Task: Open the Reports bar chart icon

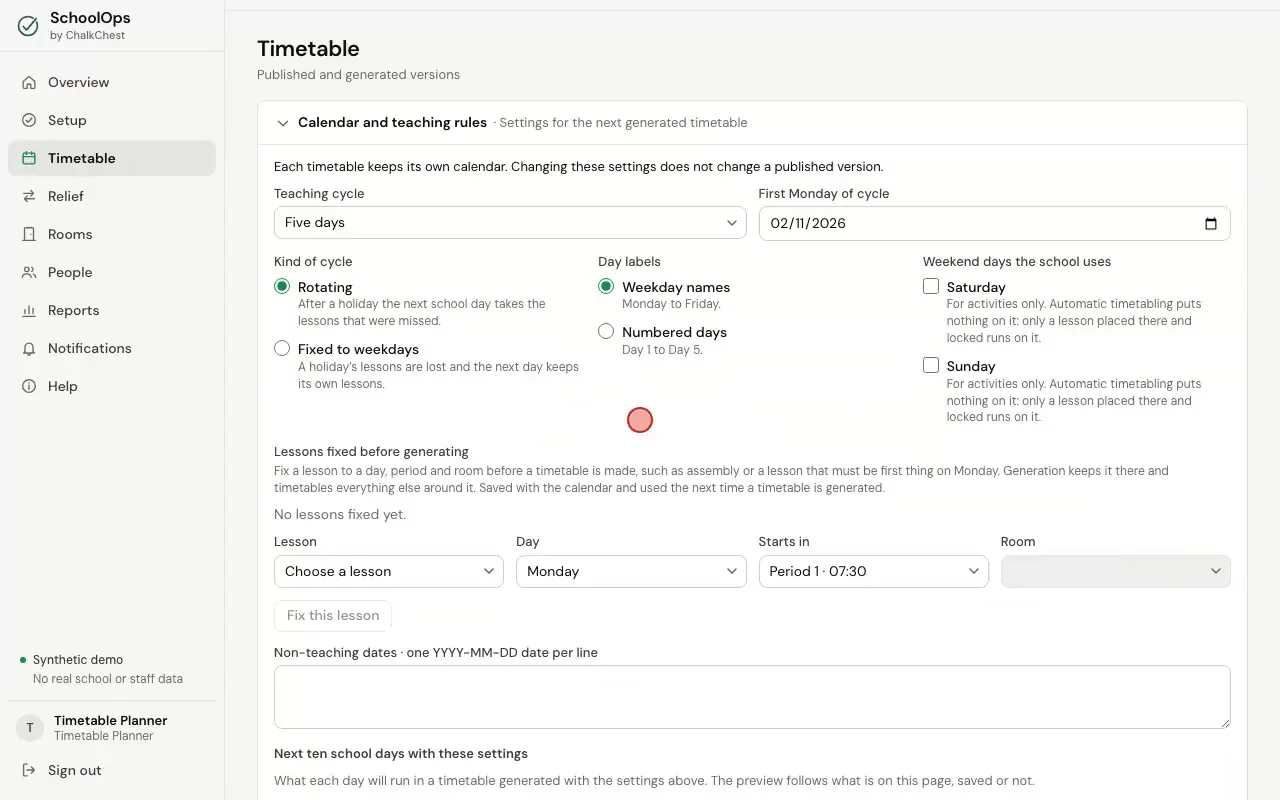Action: 29,310
